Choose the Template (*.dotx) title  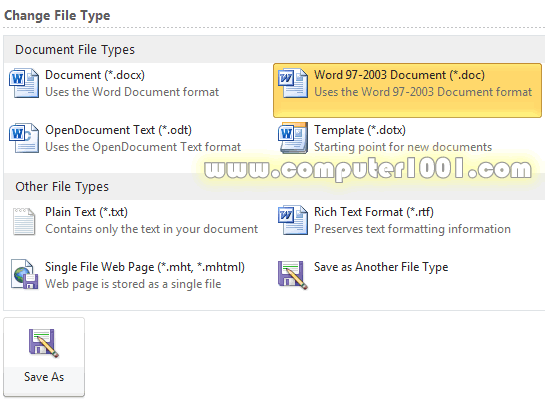tap(360, 130)
